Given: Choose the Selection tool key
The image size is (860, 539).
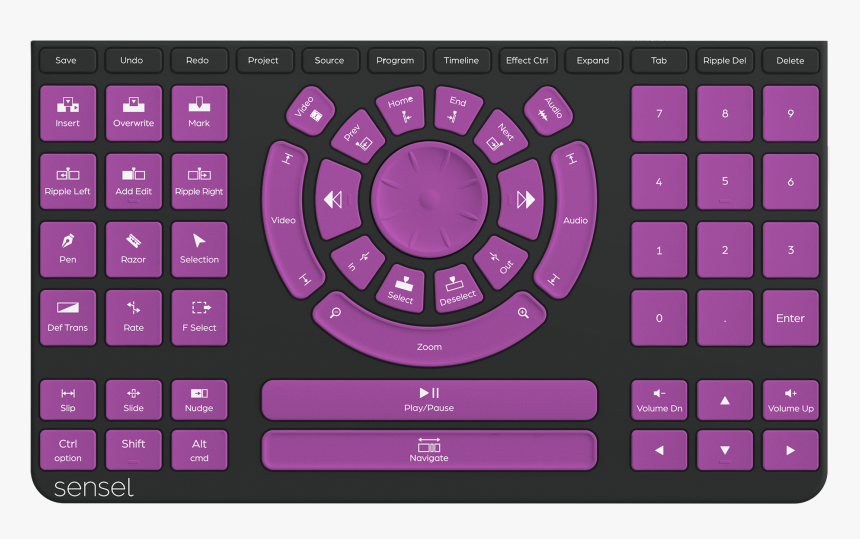Looking at the screenshot, I should (x=199, y=249).
